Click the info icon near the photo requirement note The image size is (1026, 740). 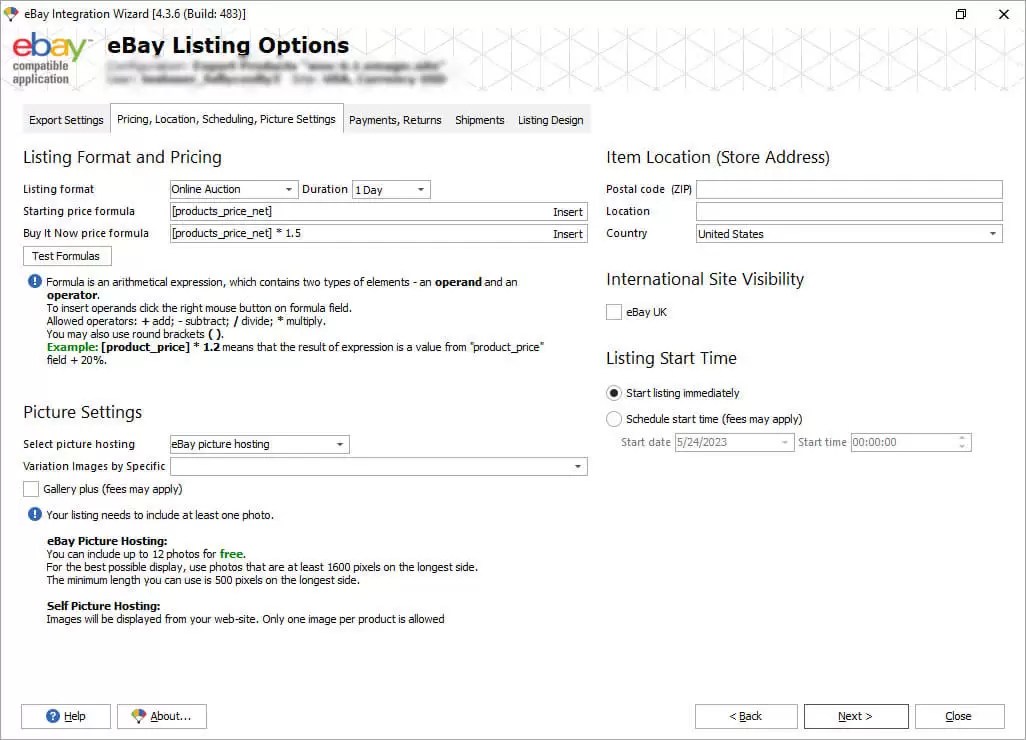coord(34,514)
